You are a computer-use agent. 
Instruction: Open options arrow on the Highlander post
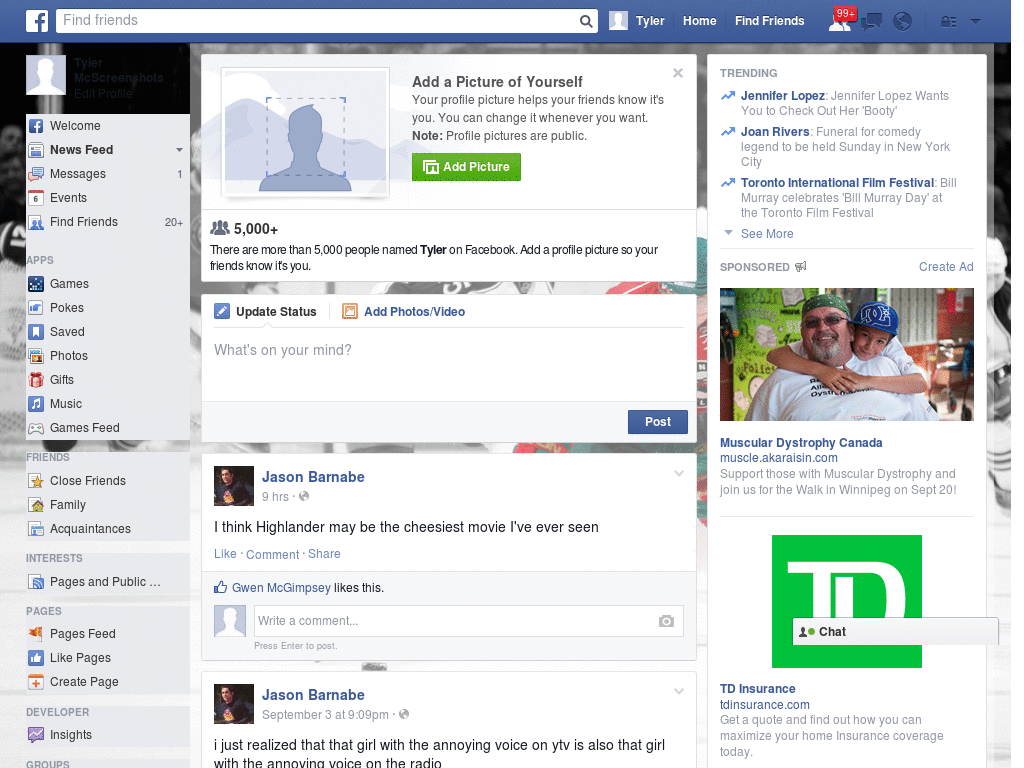tap(679, 474)
